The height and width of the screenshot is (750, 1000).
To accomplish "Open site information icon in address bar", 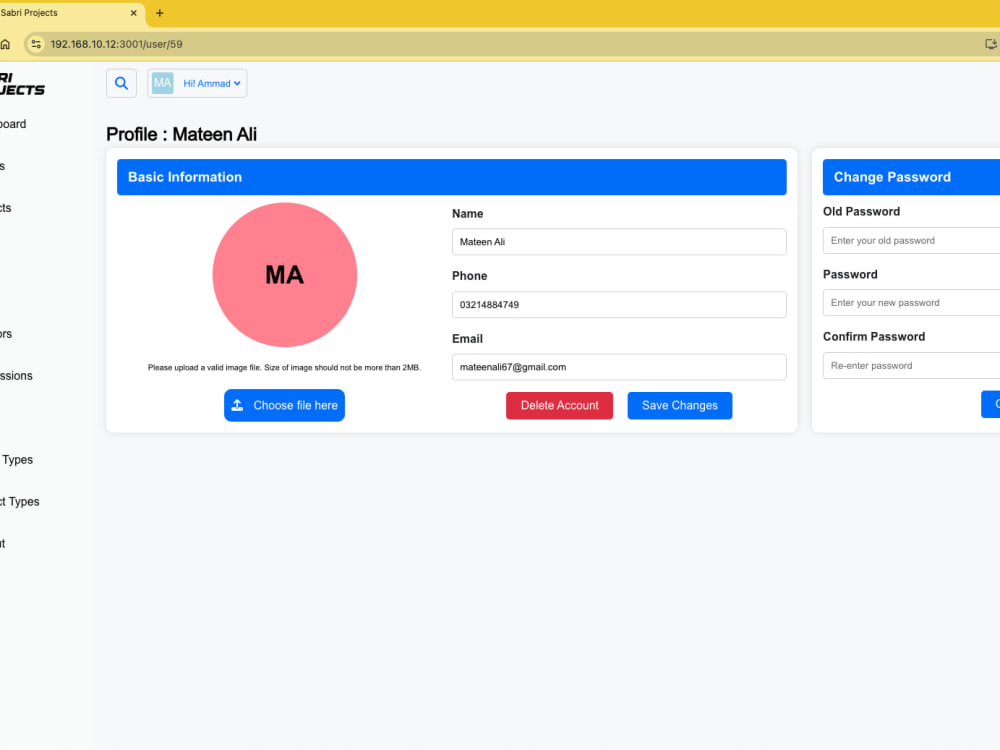I will (36, 44).
